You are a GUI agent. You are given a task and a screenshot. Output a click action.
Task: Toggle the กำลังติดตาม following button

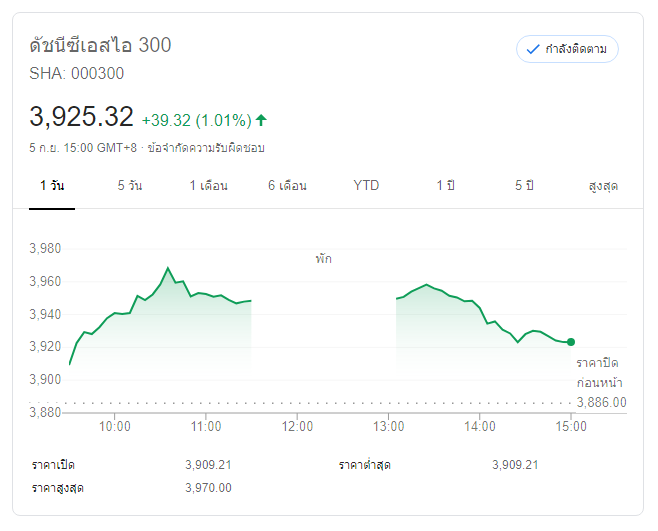(x=567, y=49)
